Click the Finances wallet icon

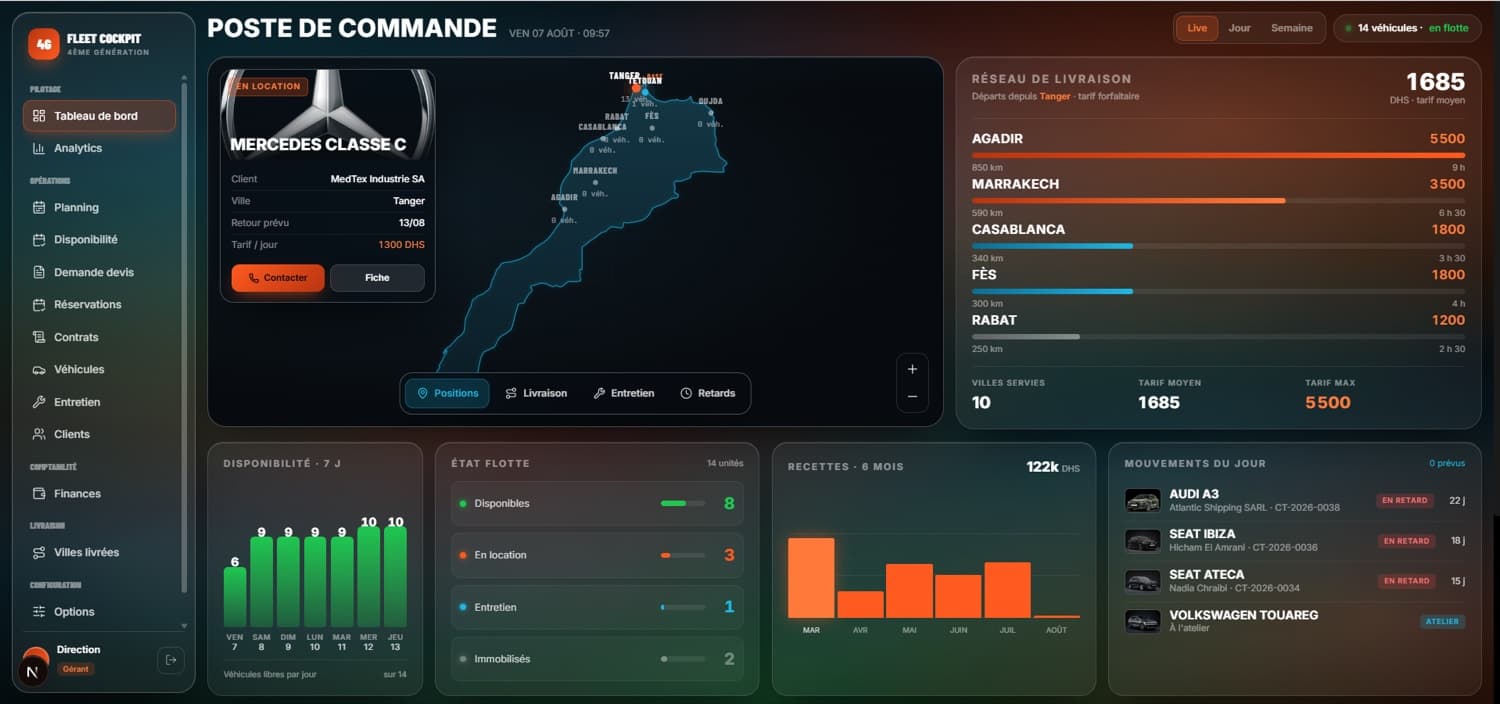[39, 493]
